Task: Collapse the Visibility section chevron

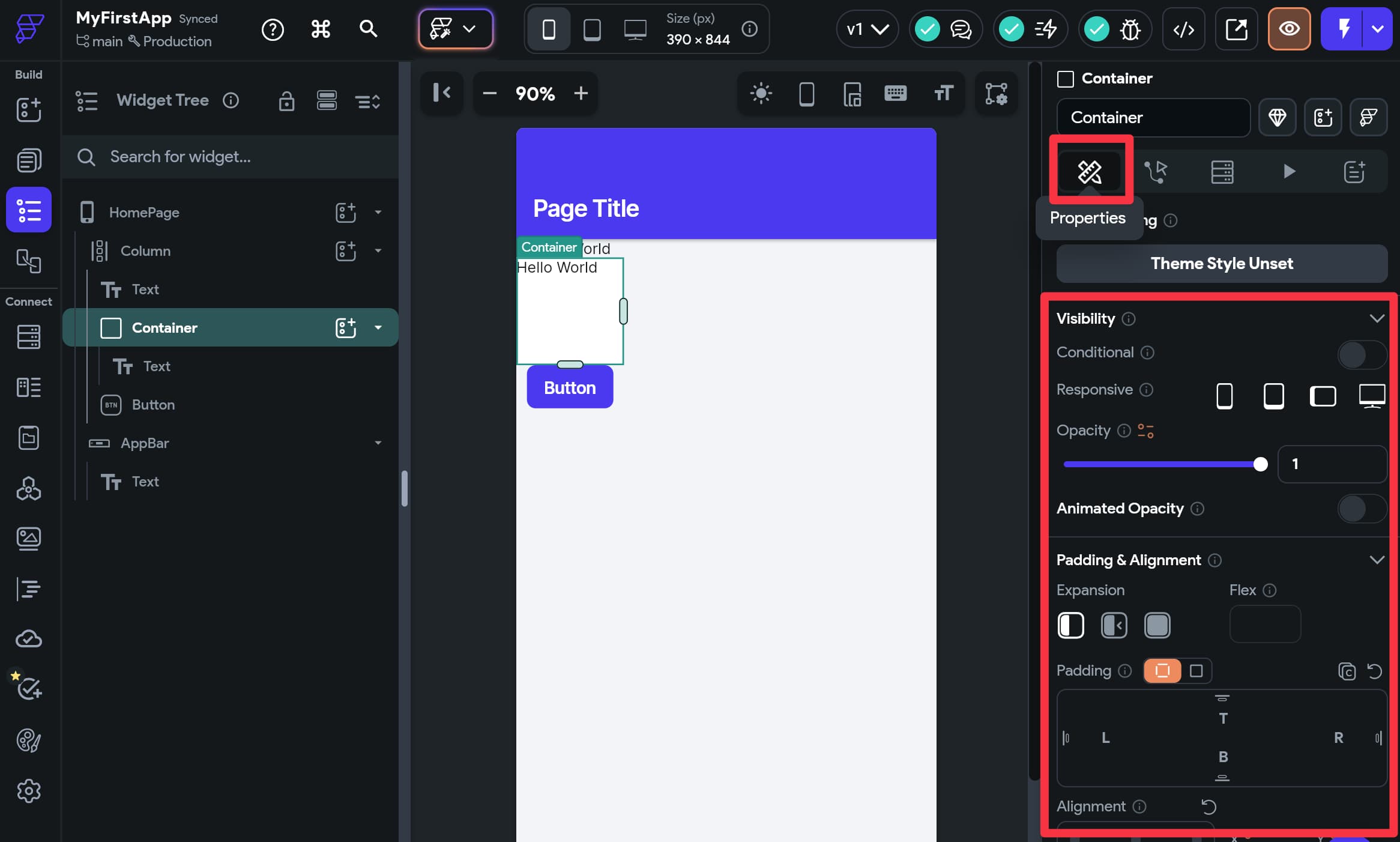Action: tap(1377, 318)
